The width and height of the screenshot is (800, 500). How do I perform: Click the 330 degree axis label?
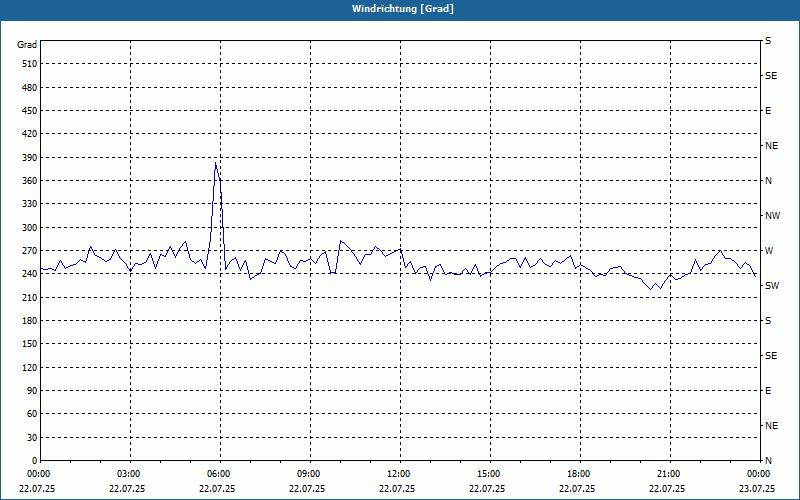30,204
